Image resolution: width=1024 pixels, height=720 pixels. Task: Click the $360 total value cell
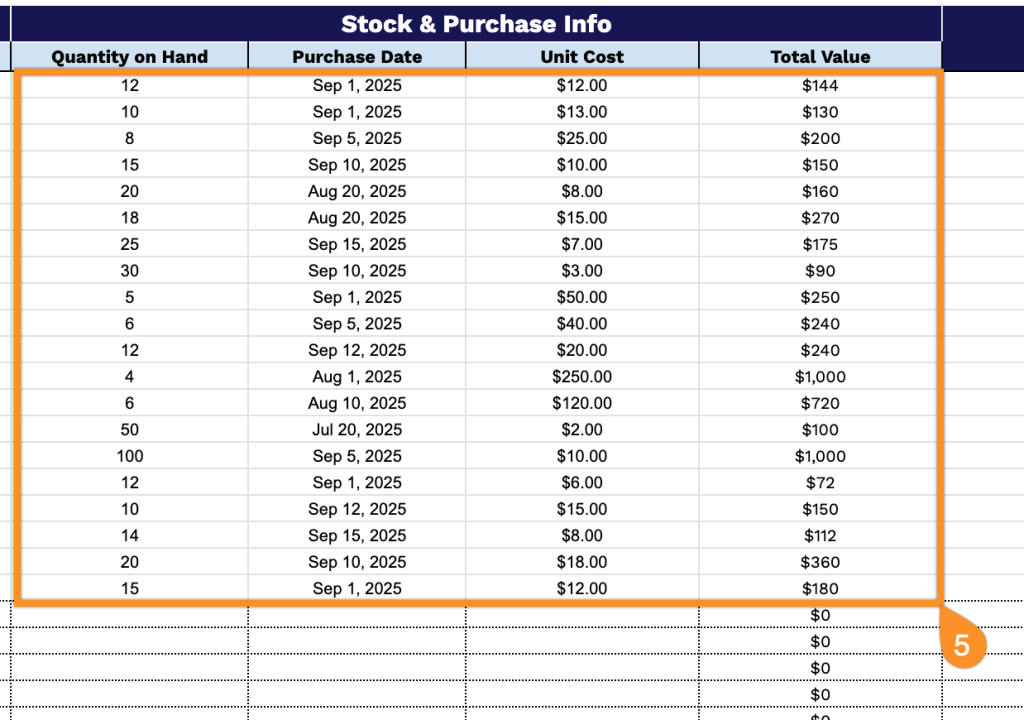(x=820, y=562)
